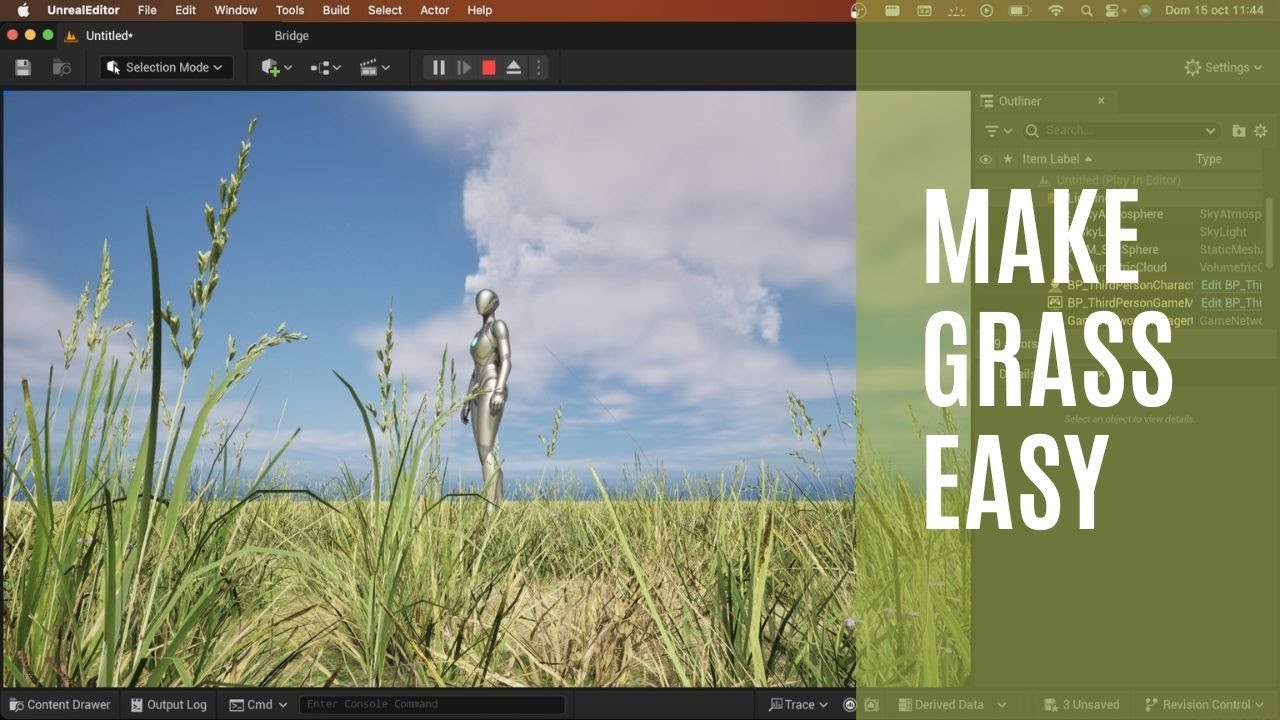Open Derived Data menu
Image resolution: width=1280 pixels, height=720 pixels.
953,705
